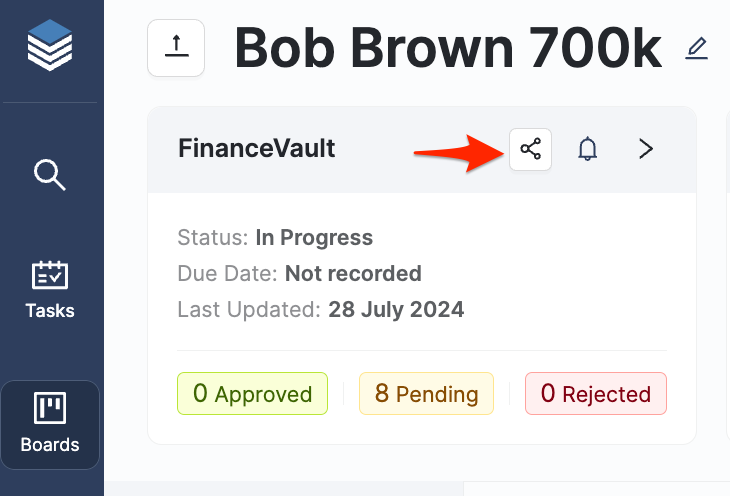This screenshot has height=496, width=730.
Task: Share the FinanceVault card
Action: pyautogui.click(x=530, y=150)
